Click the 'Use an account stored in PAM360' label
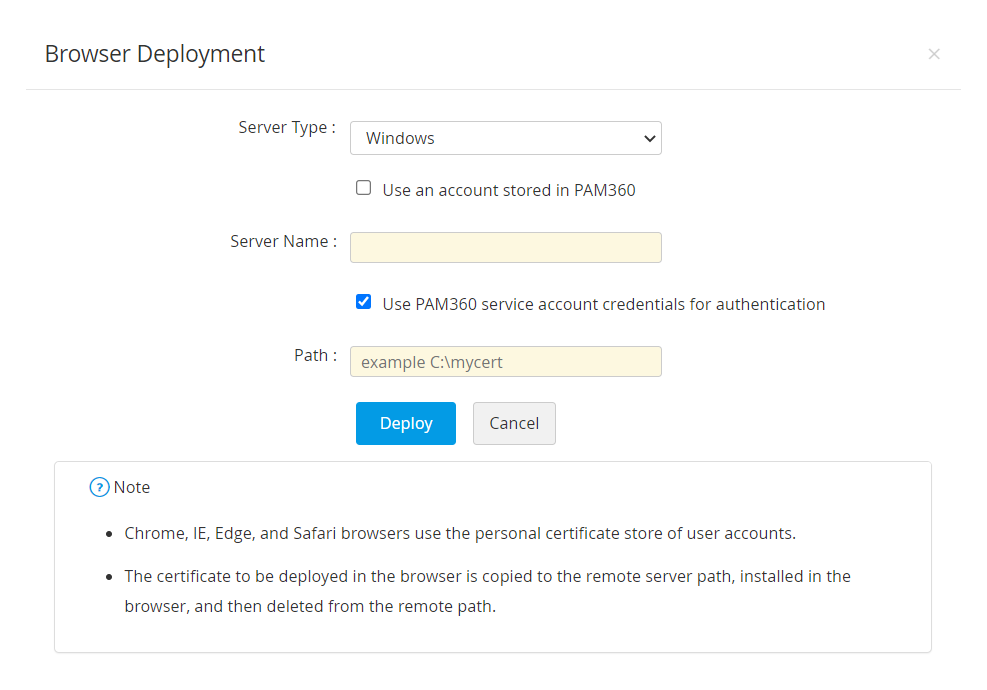This screenshot has height=690, width=987. [x=508, y=190]
